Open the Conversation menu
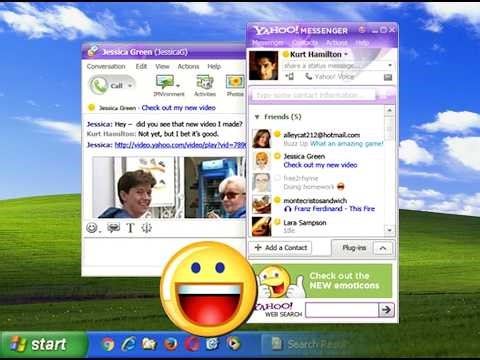The image size is (480, 360). coord(106,66)
